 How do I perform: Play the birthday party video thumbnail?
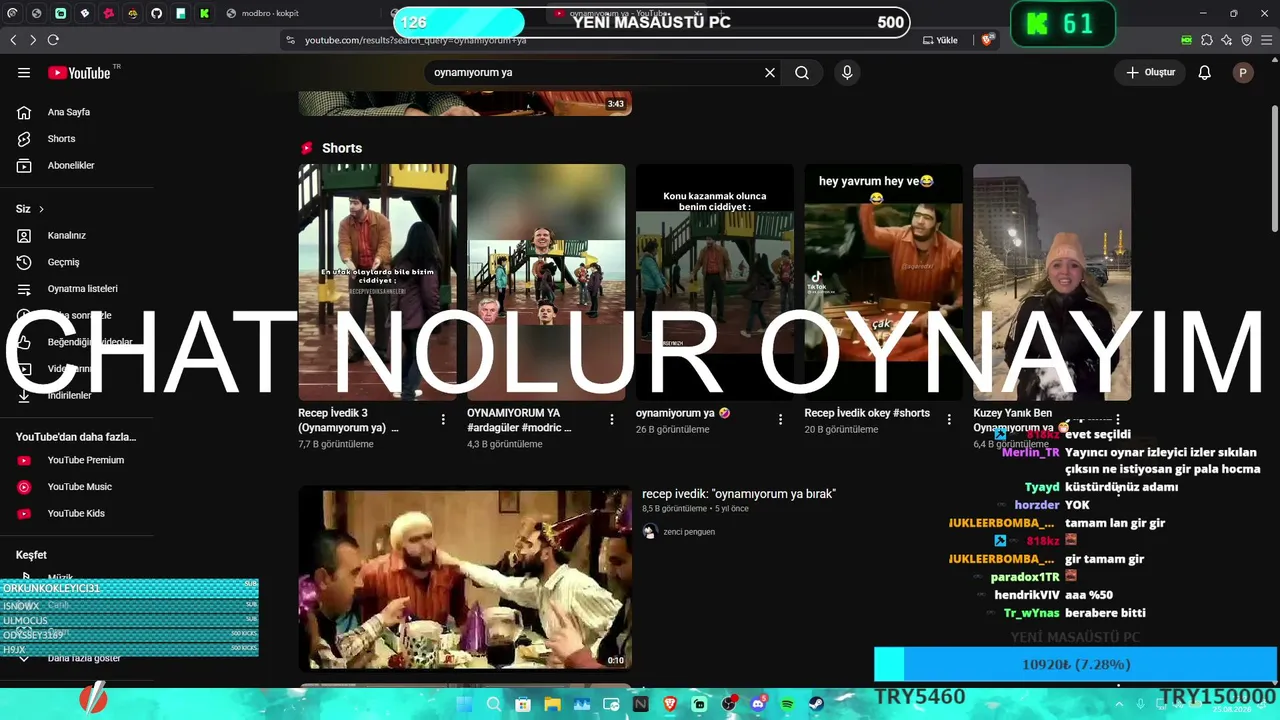point(465,578)
